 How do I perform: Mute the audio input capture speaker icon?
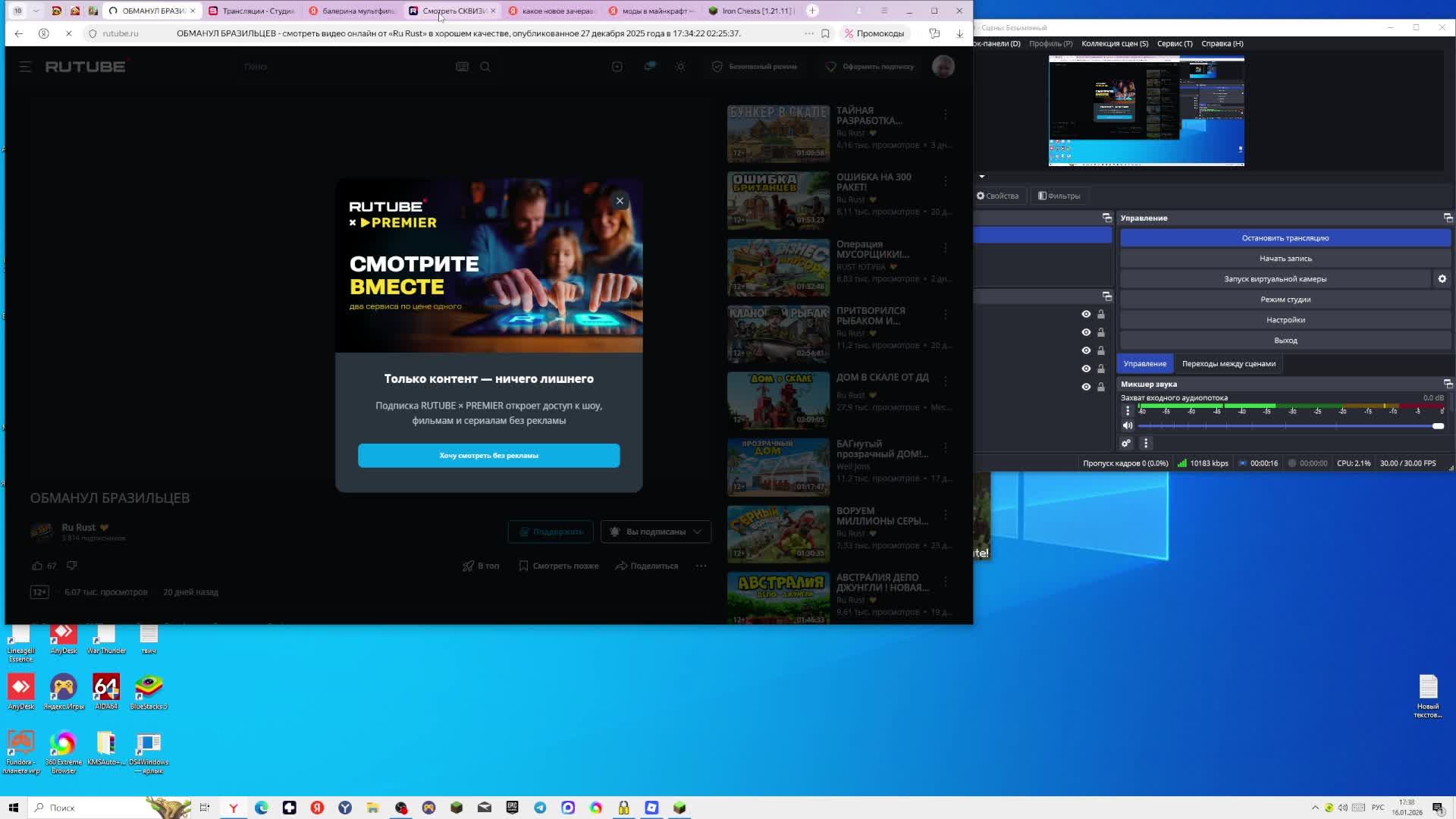click(x=1128, y=426)
